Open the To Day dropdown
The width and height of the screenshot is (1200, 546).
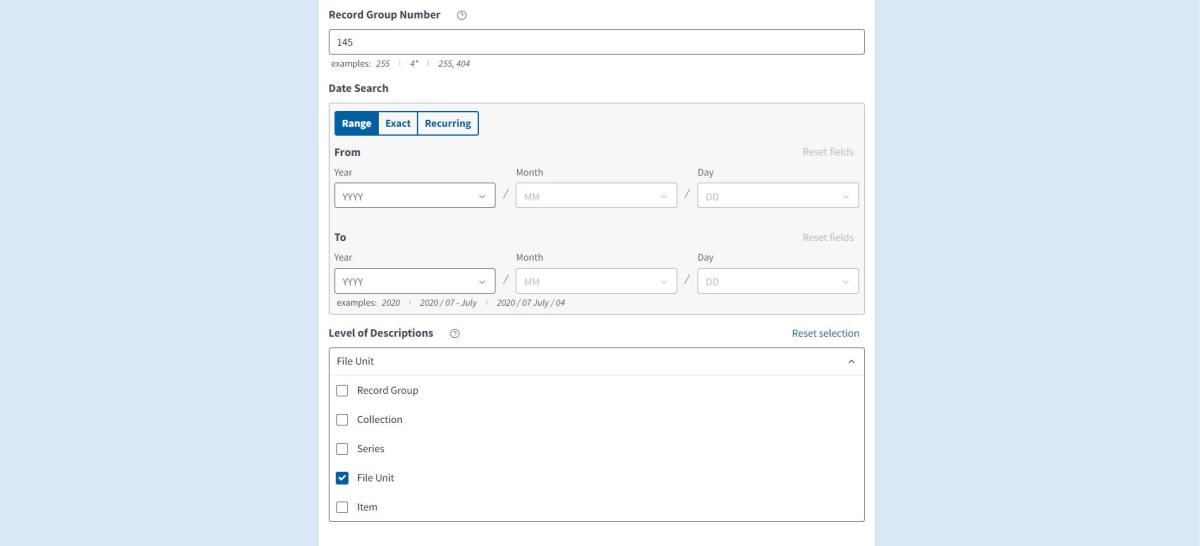[777, 282]
